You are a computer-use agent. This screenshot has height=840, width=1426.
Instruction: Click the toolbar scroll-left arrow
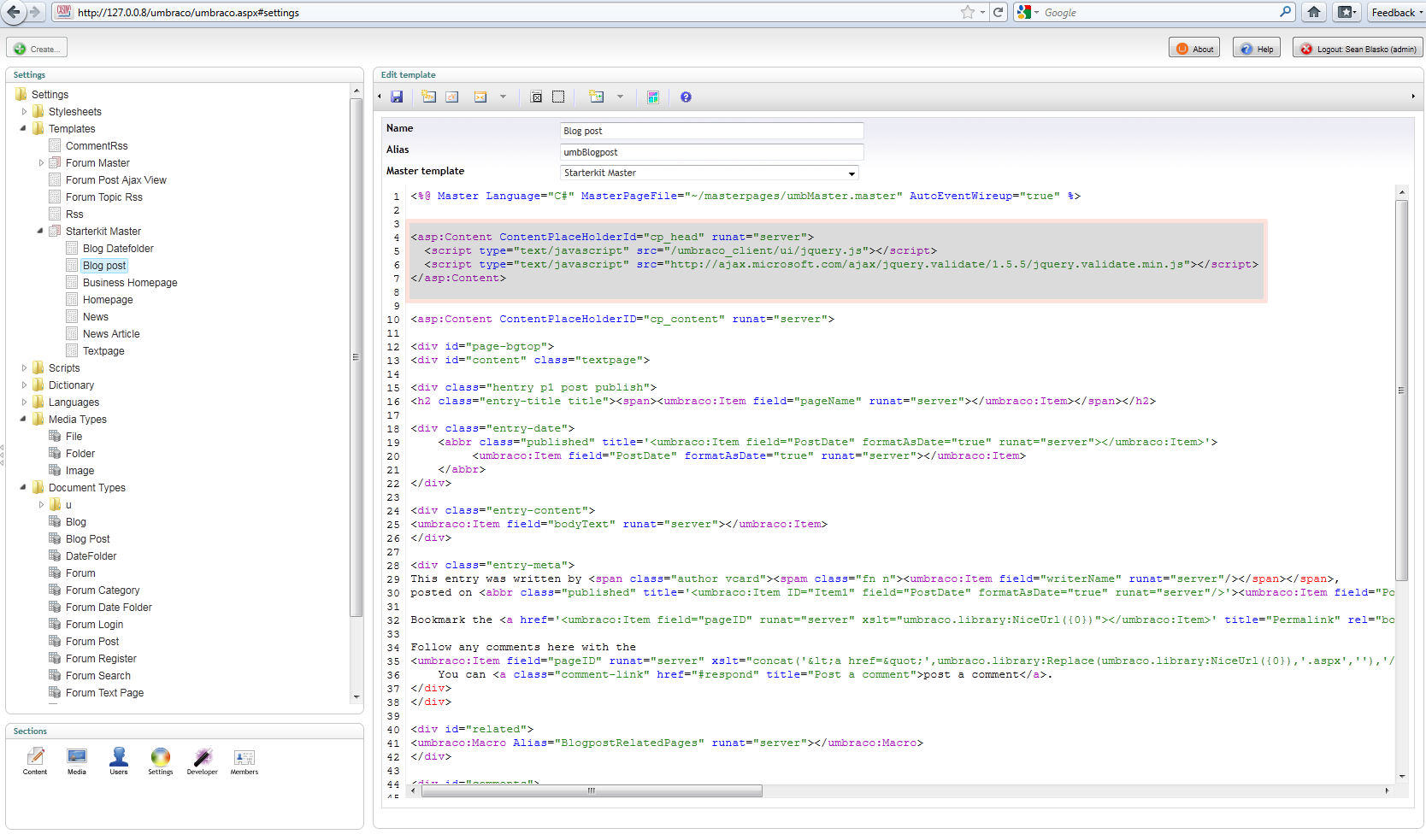[x=380, y=97]
